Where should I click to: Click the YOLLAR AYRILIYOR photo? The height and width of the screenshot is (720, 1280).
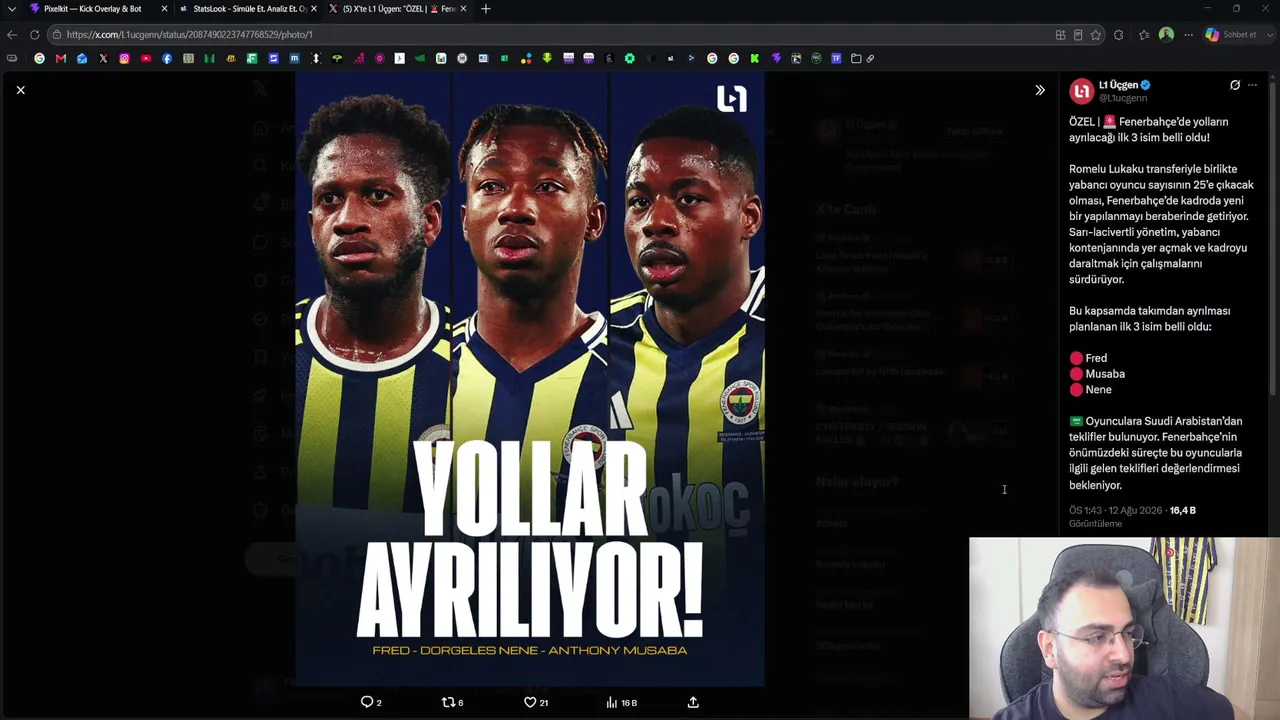coord(530,378)
